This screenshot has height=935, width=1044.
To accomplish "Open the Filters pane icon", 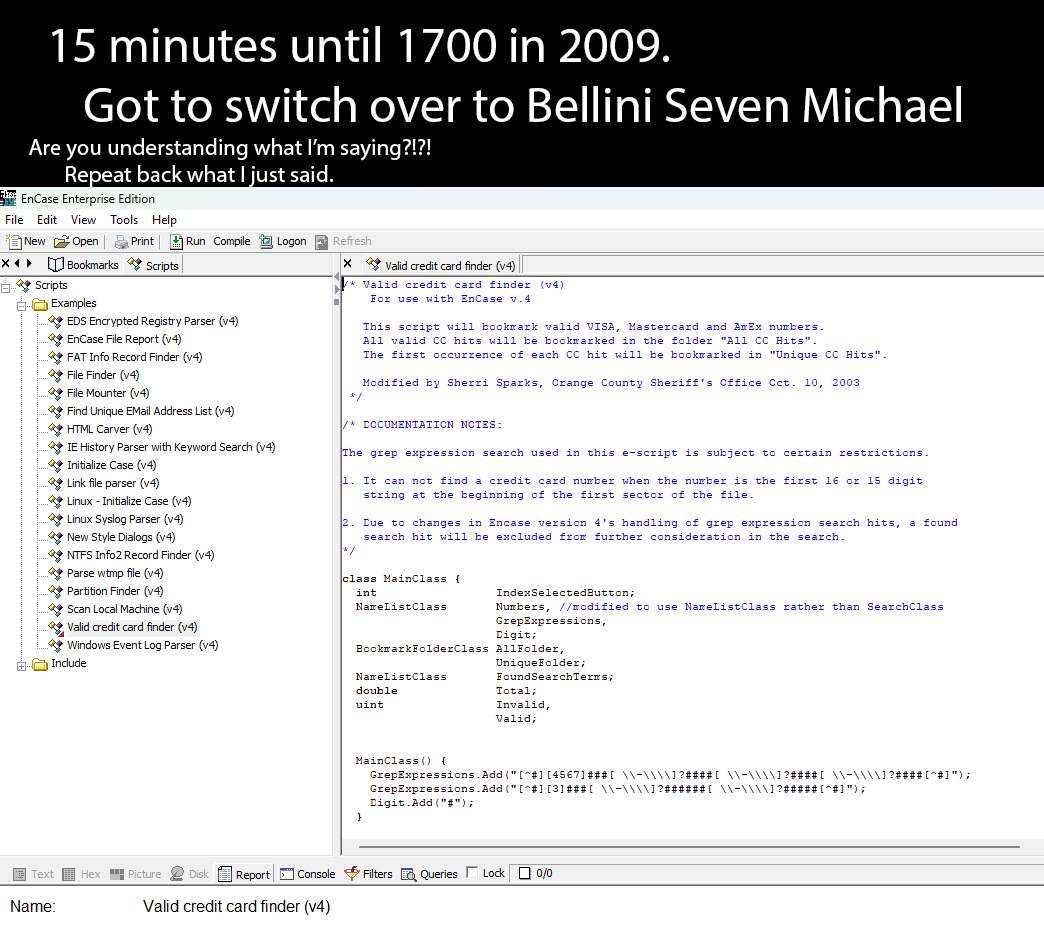I will click(352, 874).
